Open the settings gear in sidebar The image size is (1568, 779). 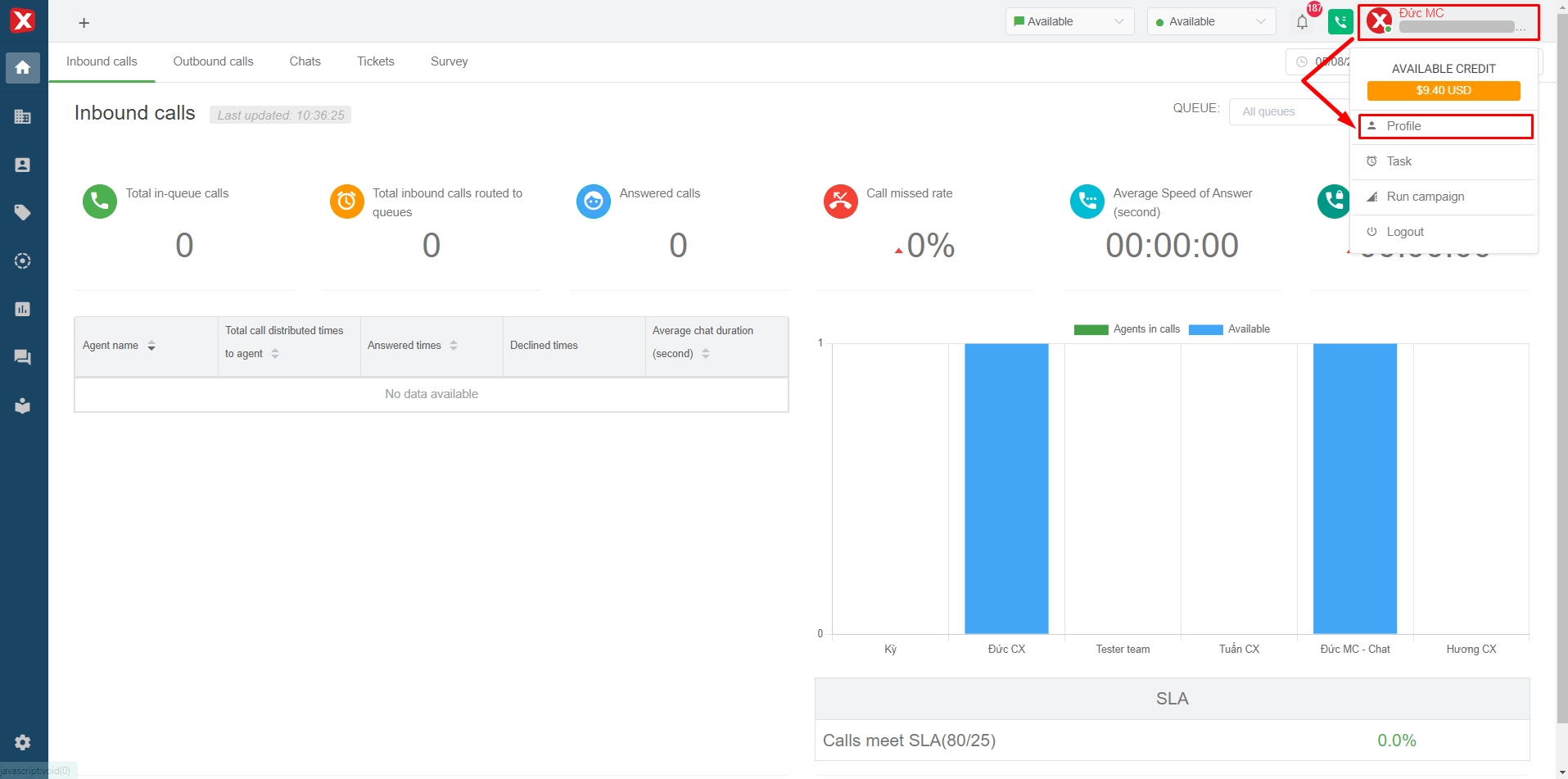[23, 742]
